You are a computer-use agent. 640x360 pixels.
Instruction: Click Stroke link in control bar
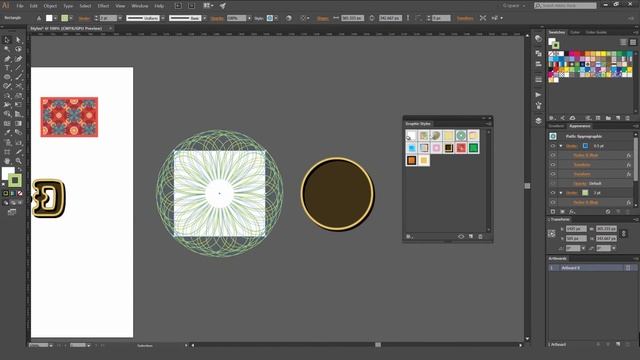(84, 18)
